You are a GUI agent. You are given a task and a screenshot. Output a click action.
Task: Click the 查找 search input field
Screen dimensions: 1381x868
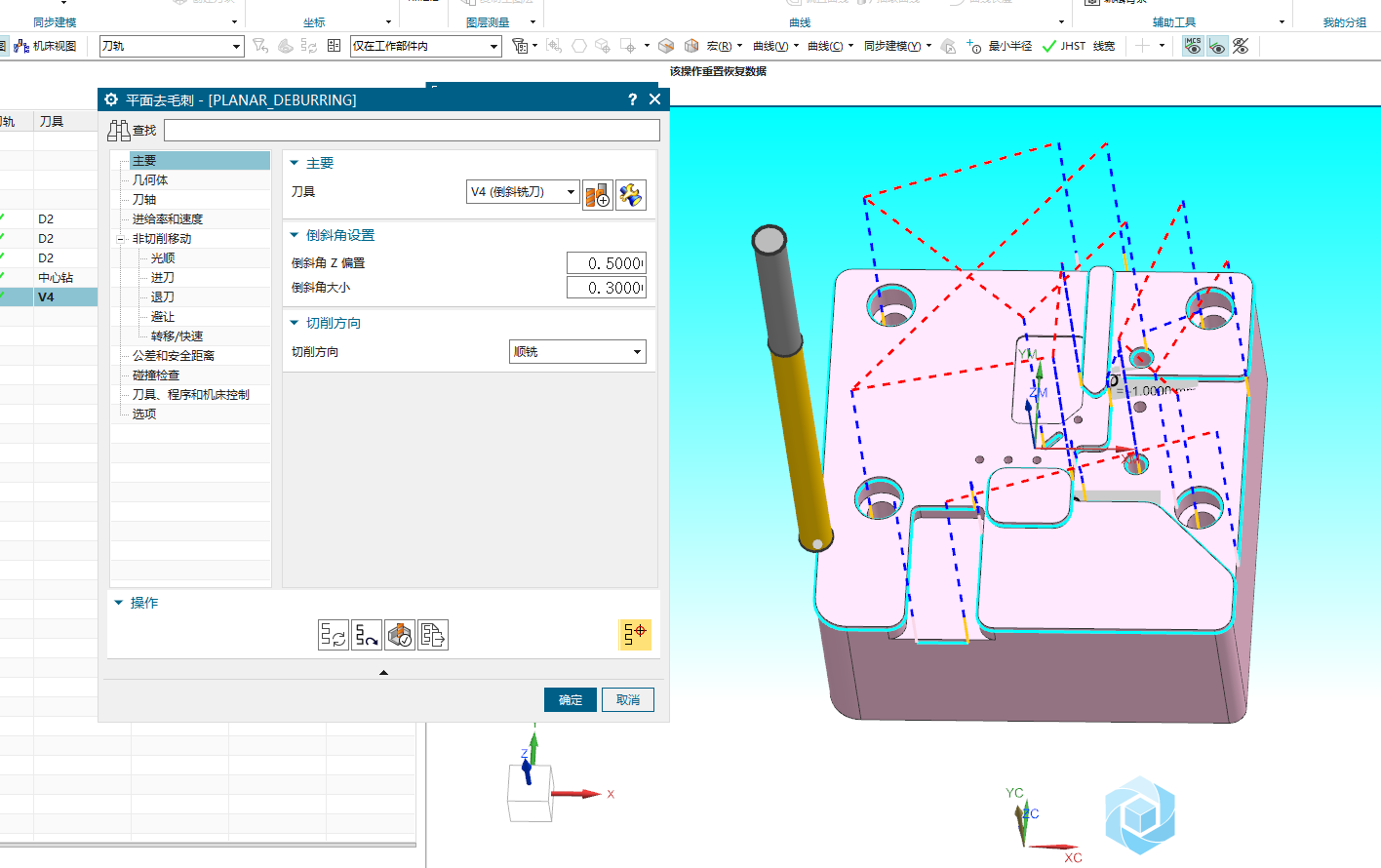[x=412, y=131]
